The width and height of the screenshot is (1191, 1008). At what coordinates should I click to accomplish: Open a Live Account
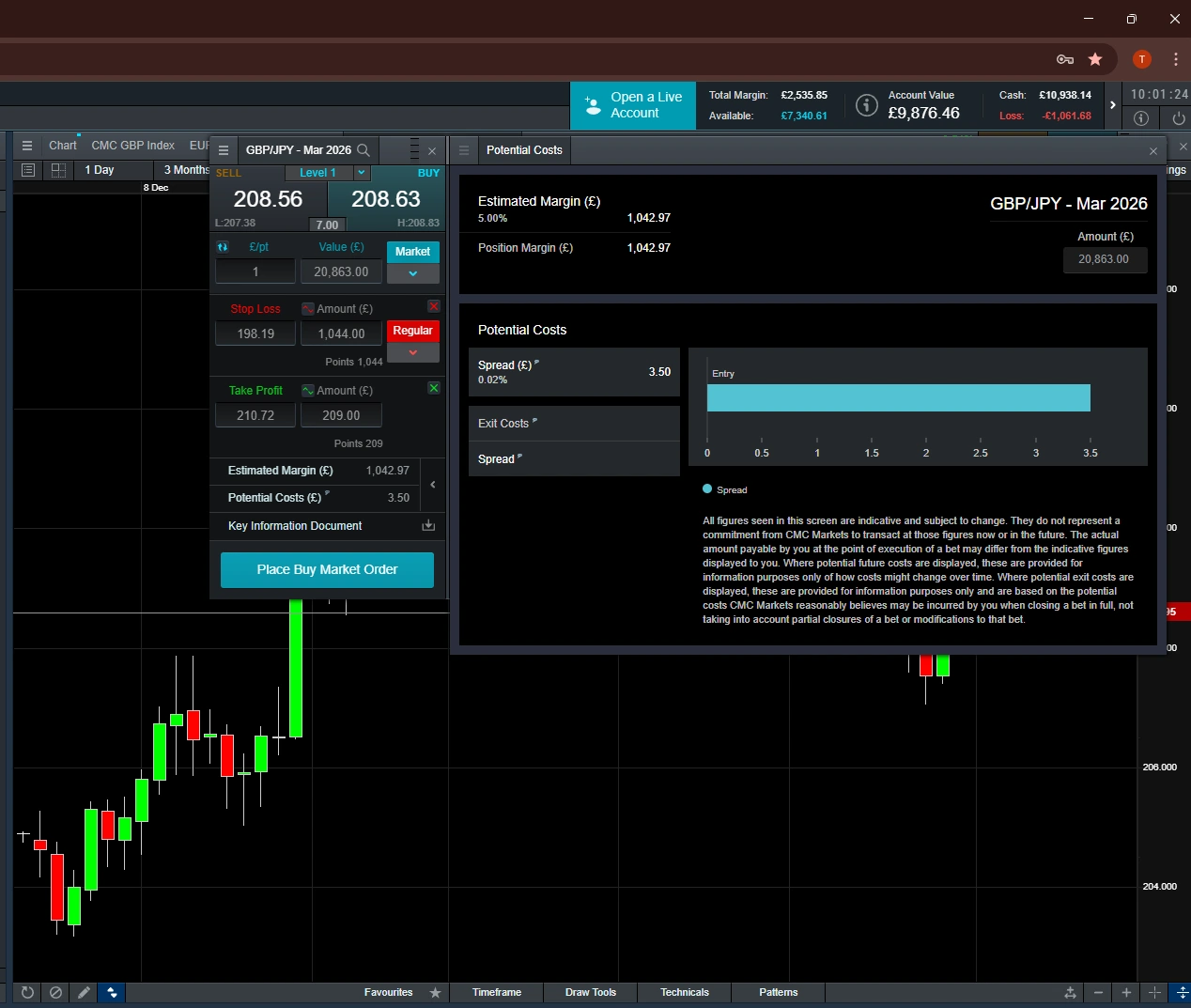point(632,105)
